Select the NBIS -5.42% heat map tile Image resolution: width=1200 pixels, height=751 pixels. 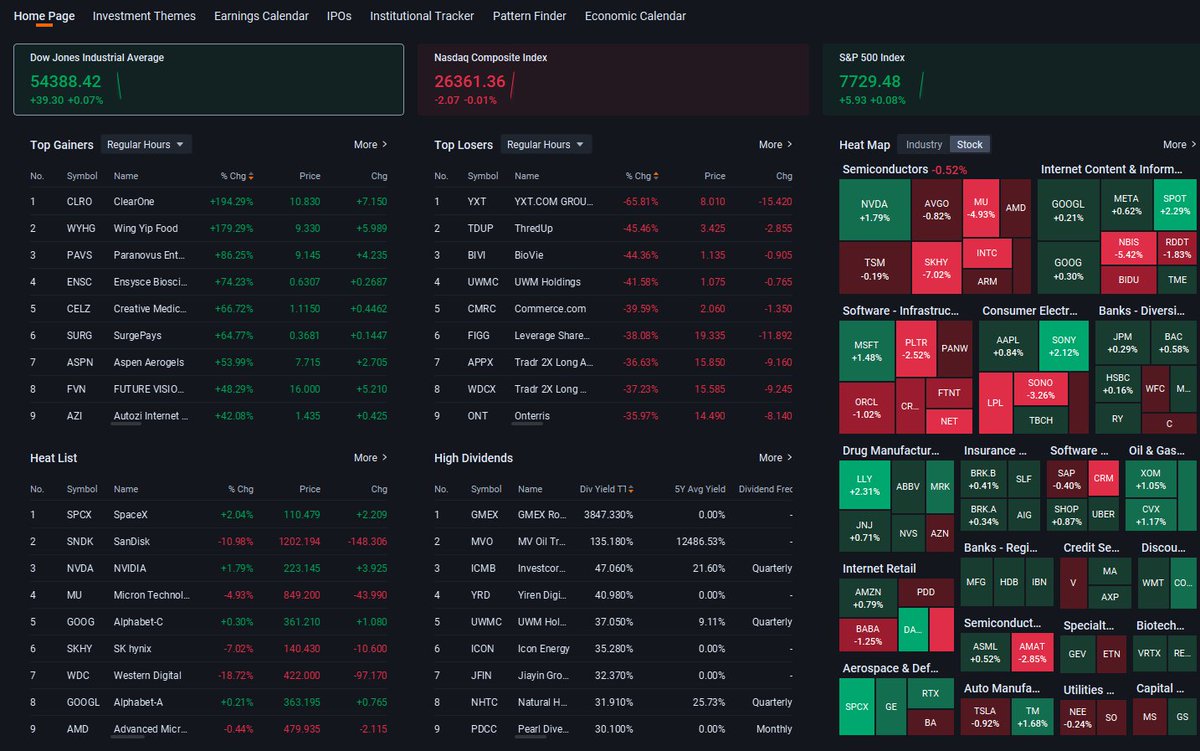(1127, 246)
